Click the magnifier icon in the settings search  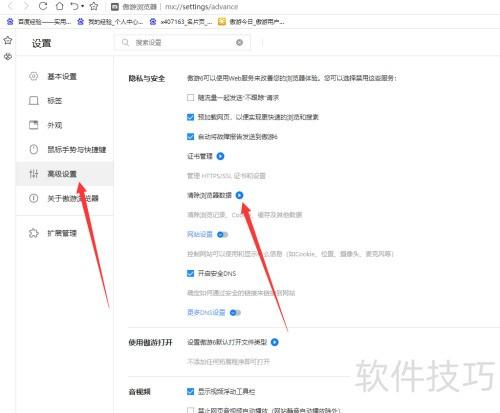(x=125, y=42)
